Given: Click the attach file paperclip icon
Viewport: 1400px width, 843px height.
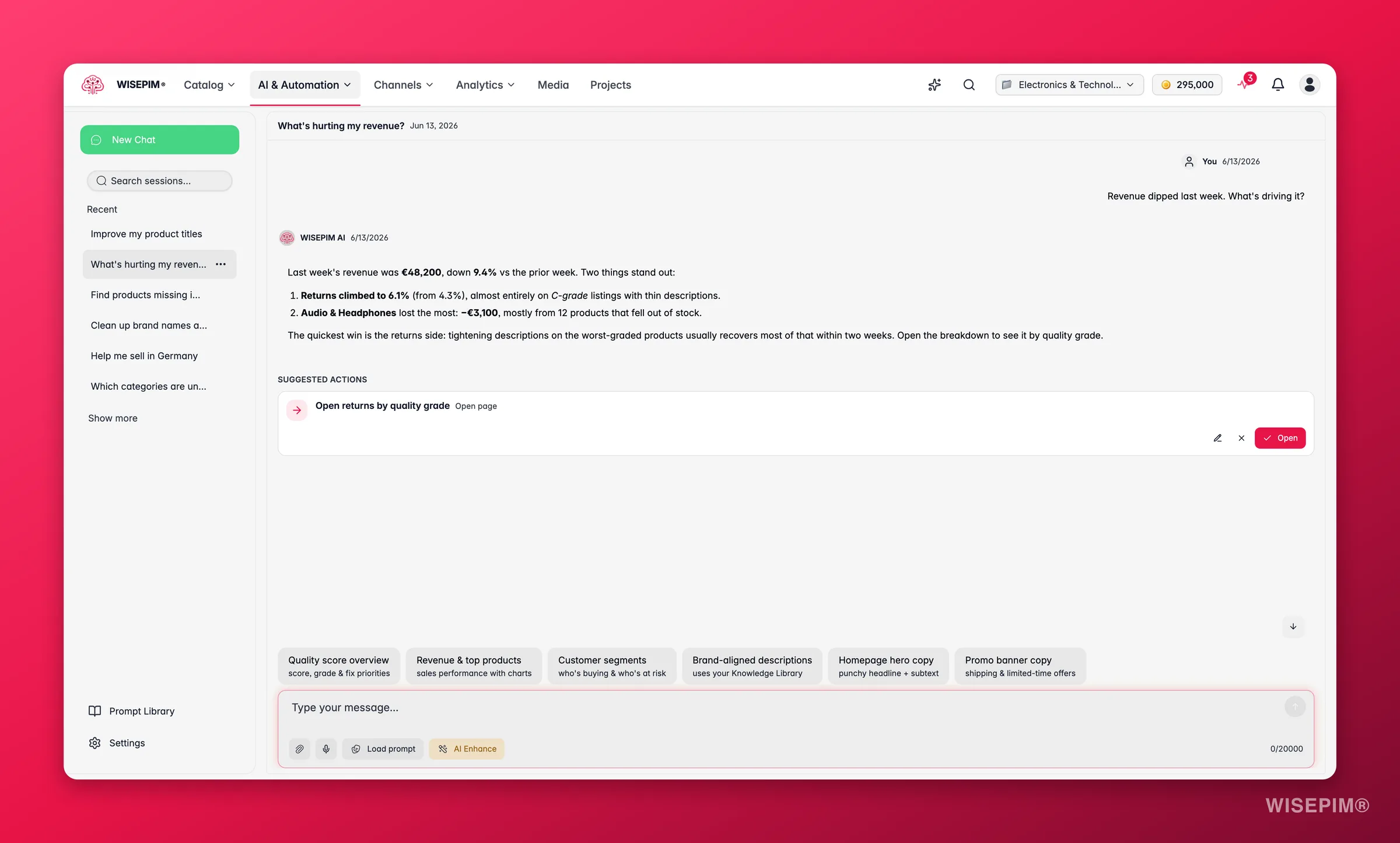Looking at the screenshot, I should tap(299, 748).
